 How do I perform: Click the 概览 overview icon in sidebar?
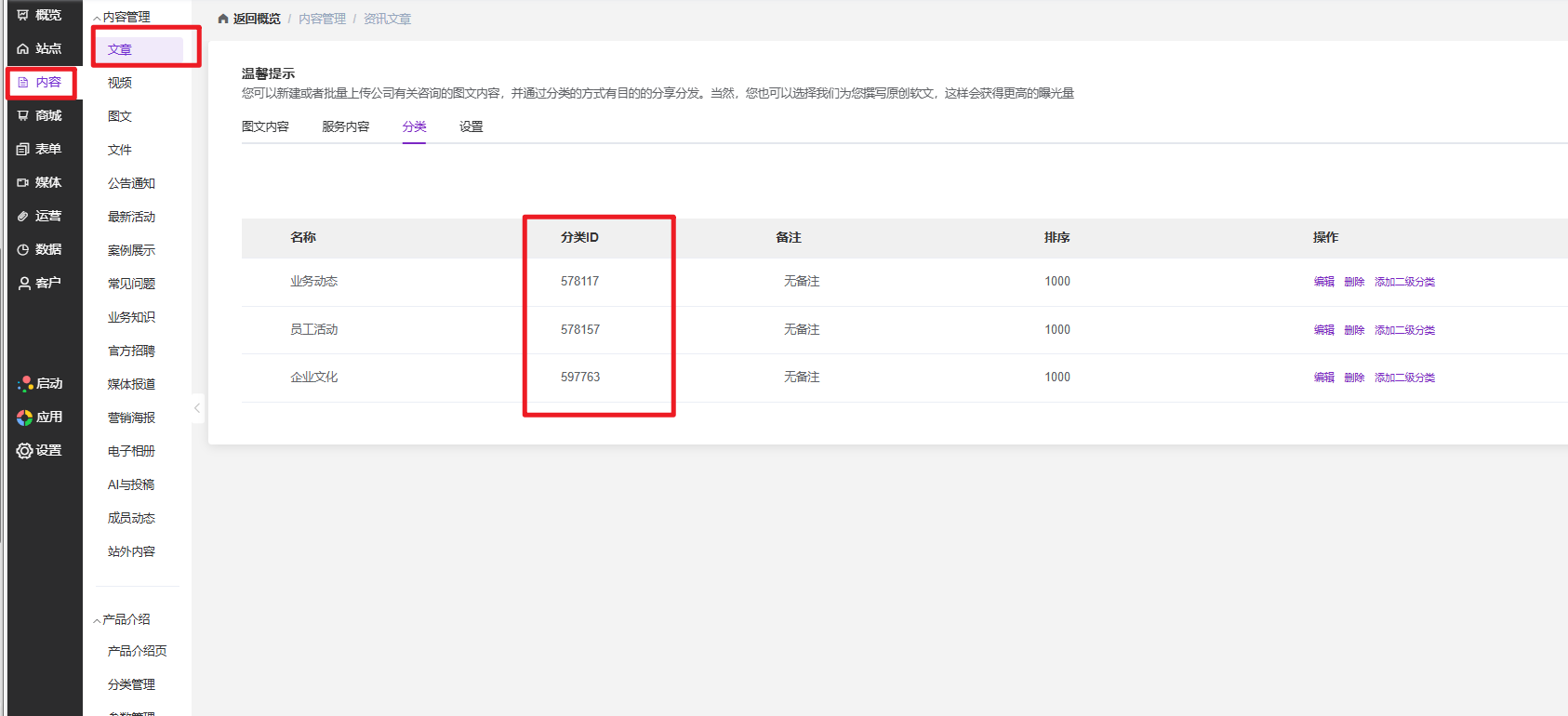(x=23, y=15)
